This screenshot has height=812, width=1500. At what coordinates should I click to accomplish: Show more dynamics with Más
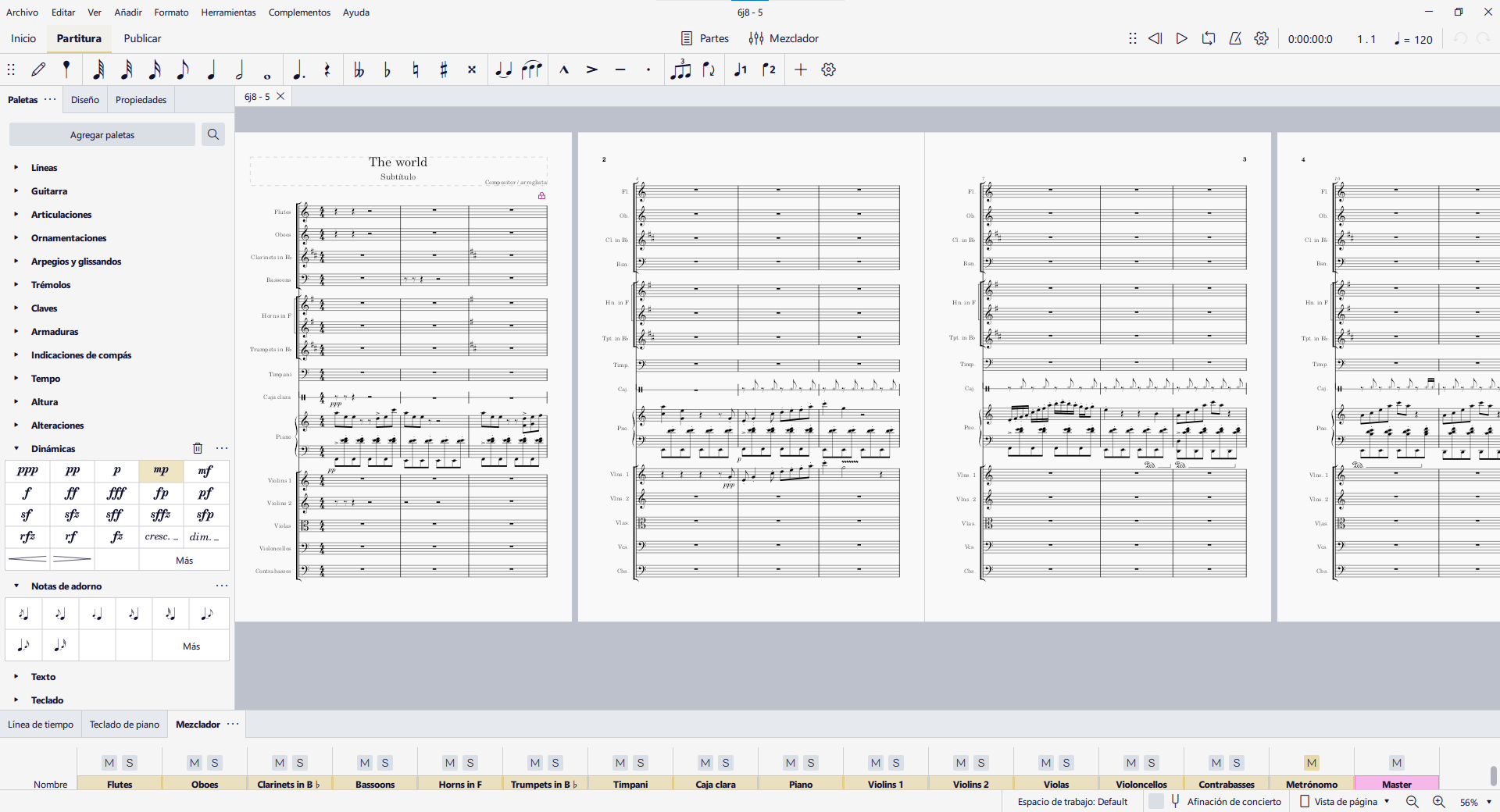pos(184,560)
